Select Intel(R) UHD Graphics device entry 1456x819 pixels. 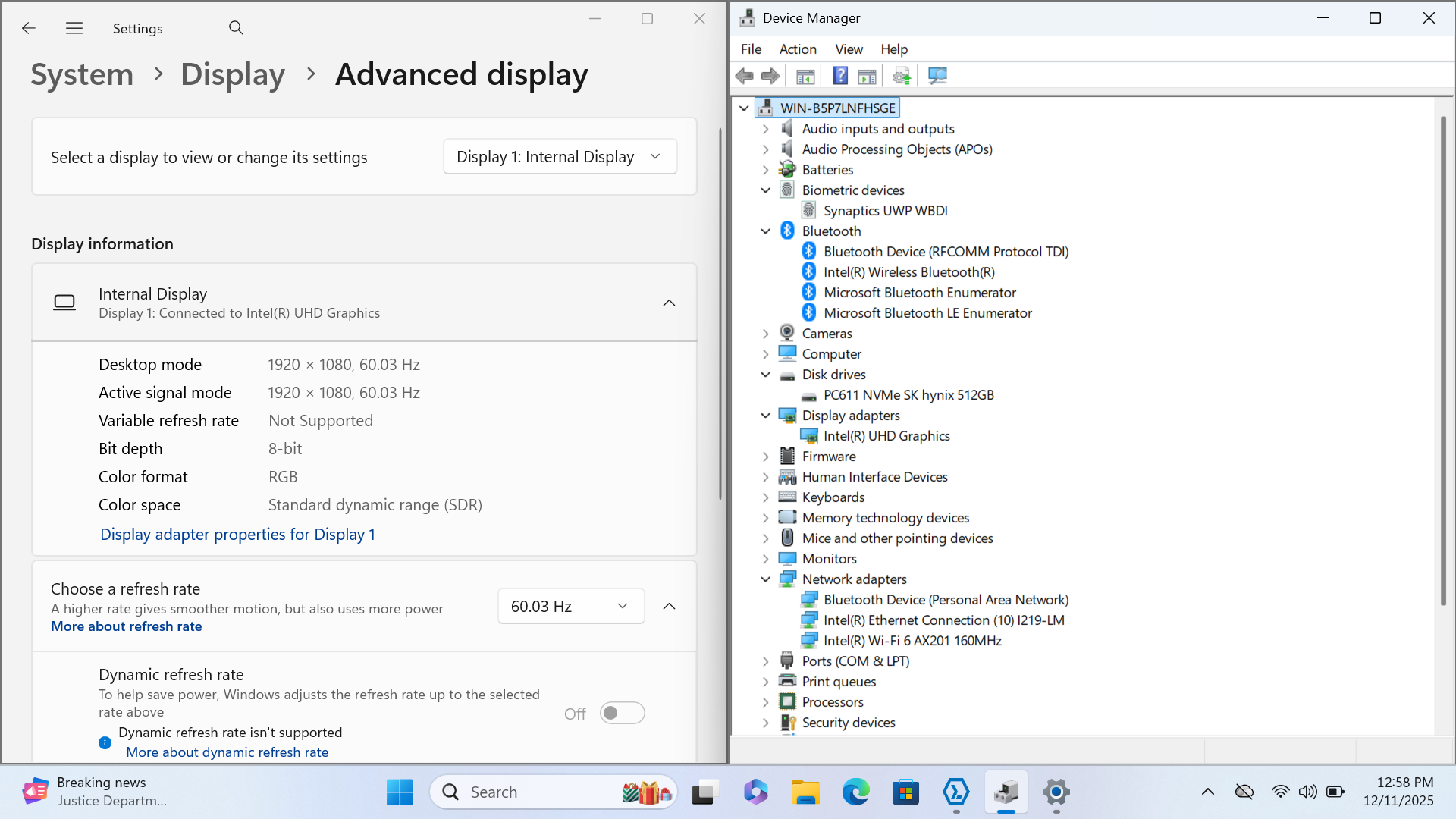click(x=886, y=436)
